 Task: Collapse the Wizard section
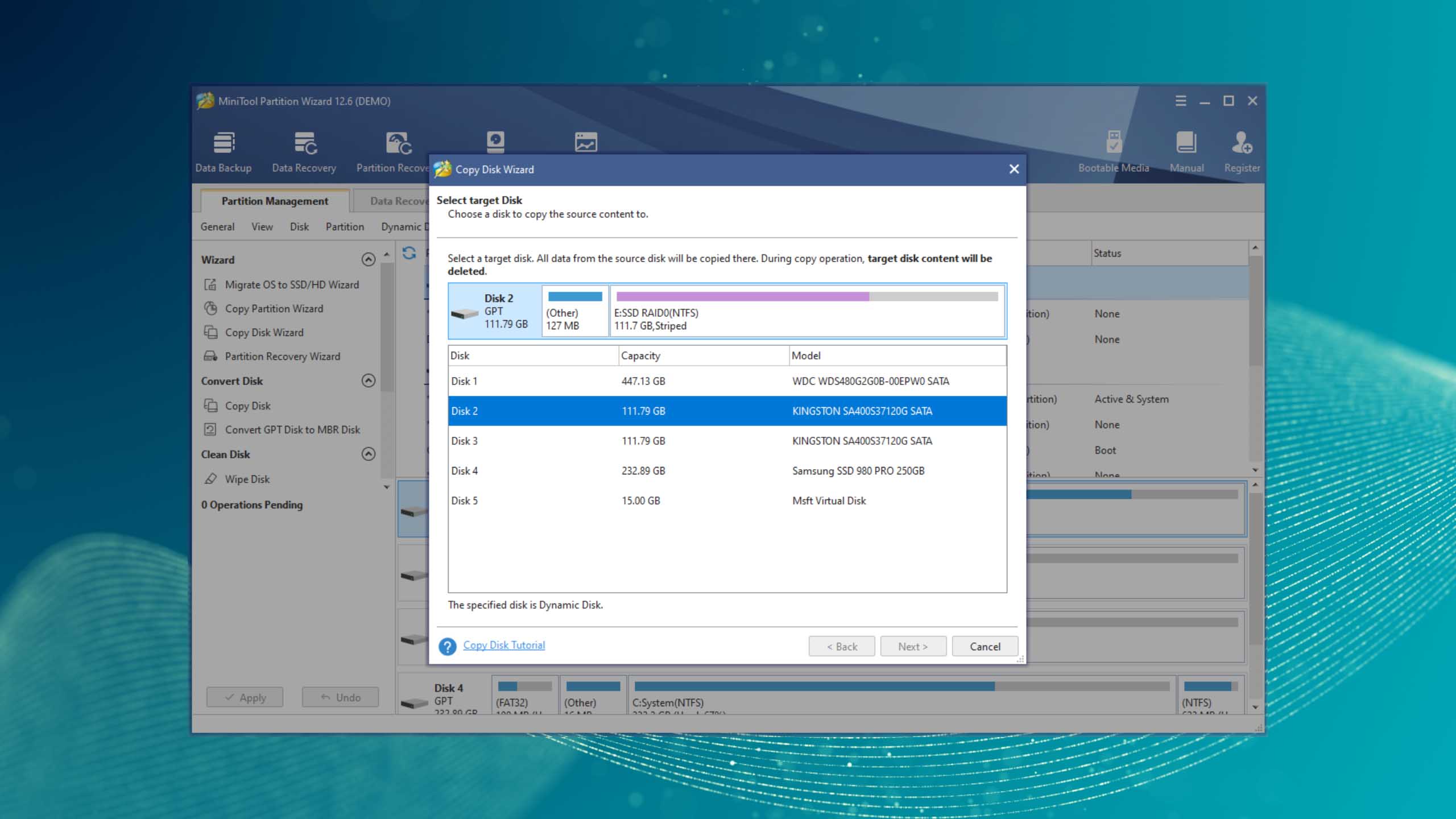pos(369,259)
